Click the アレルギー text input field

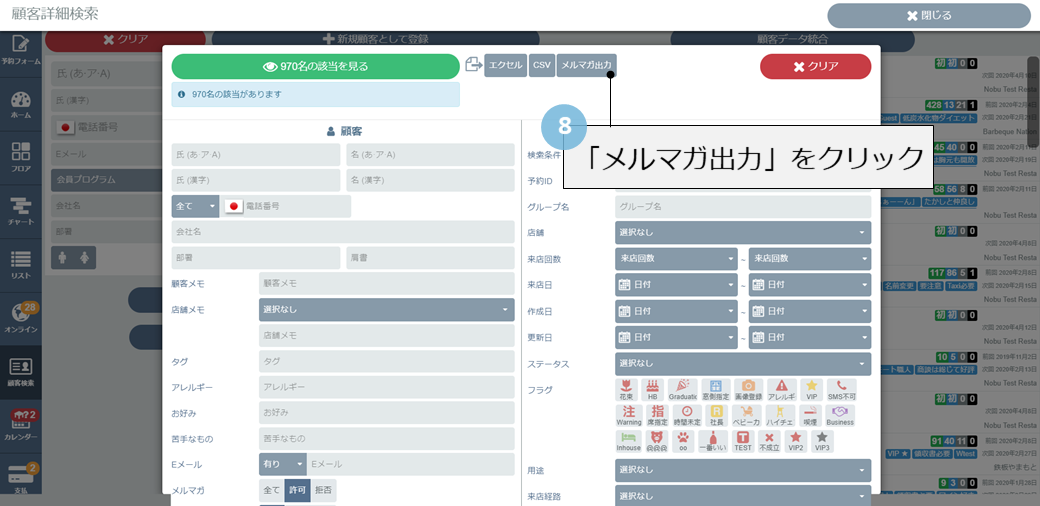386,387
